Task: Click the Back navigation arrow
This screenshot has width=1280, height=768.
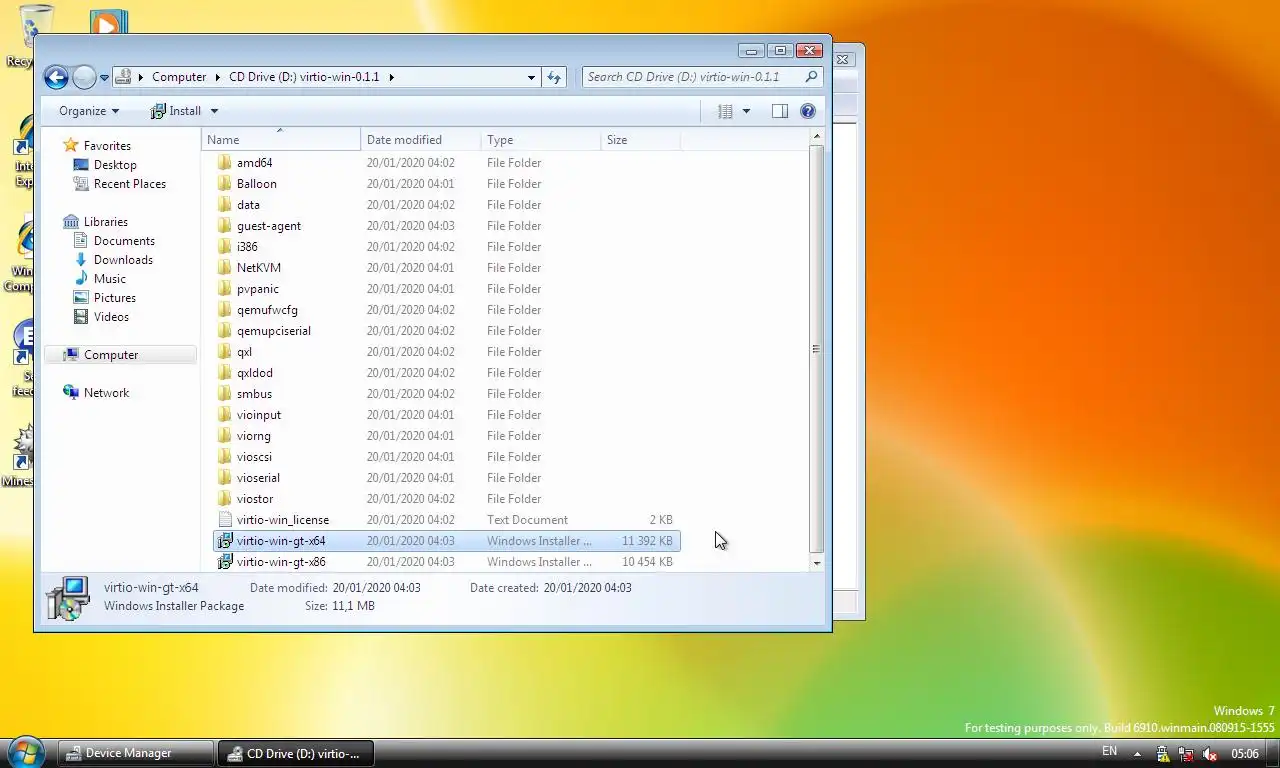Action: (56, 77)
